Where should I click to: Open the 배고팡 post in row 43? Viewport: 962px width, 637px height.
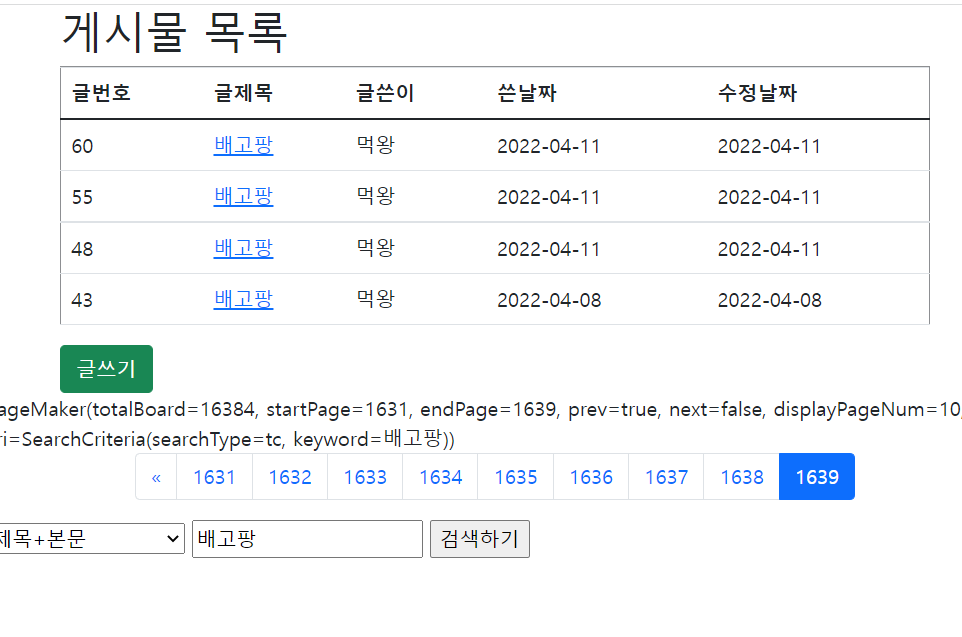pos(243,299)
